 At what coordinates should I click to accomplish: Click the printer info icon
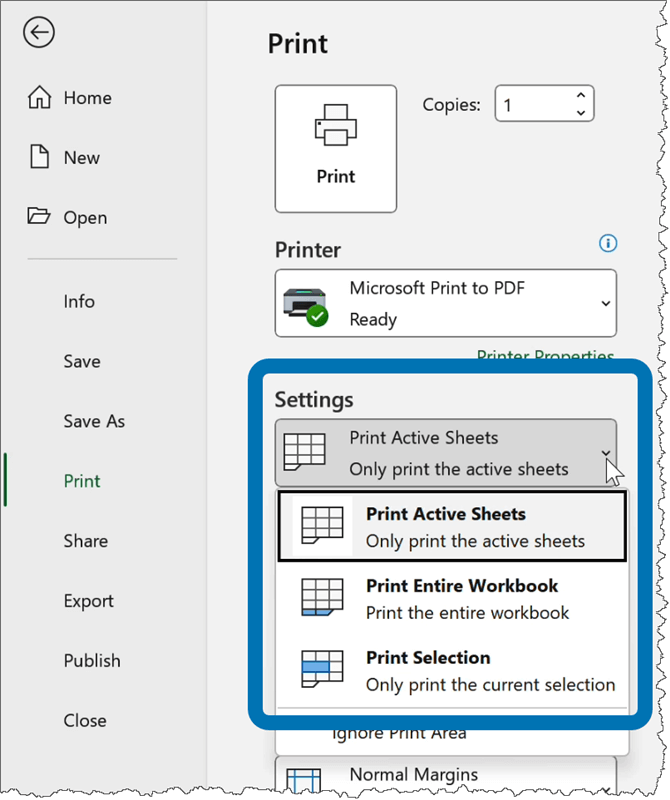click(x=608, y=243)
